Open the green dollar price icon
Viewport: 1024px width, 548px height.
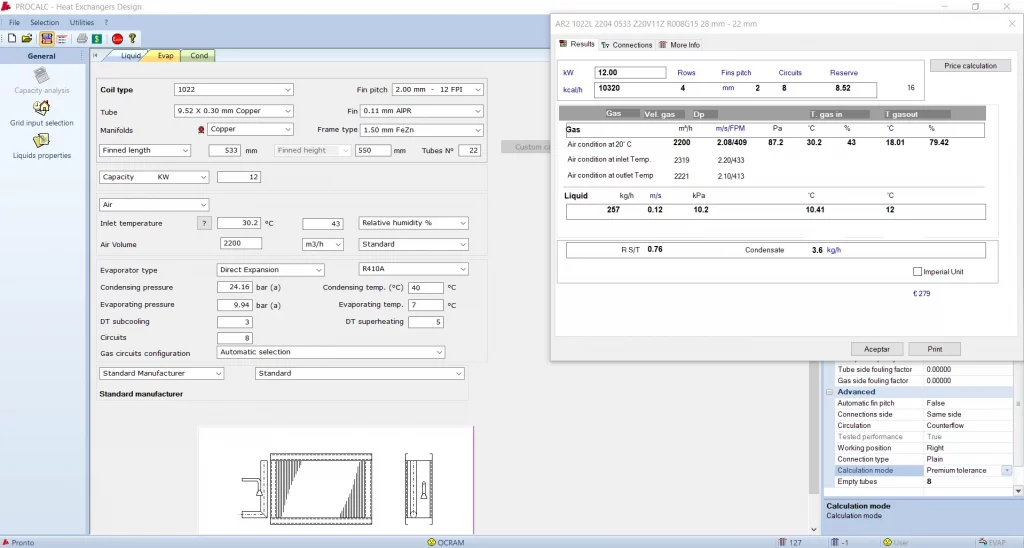pyautogui.click(x=97, y=39)
